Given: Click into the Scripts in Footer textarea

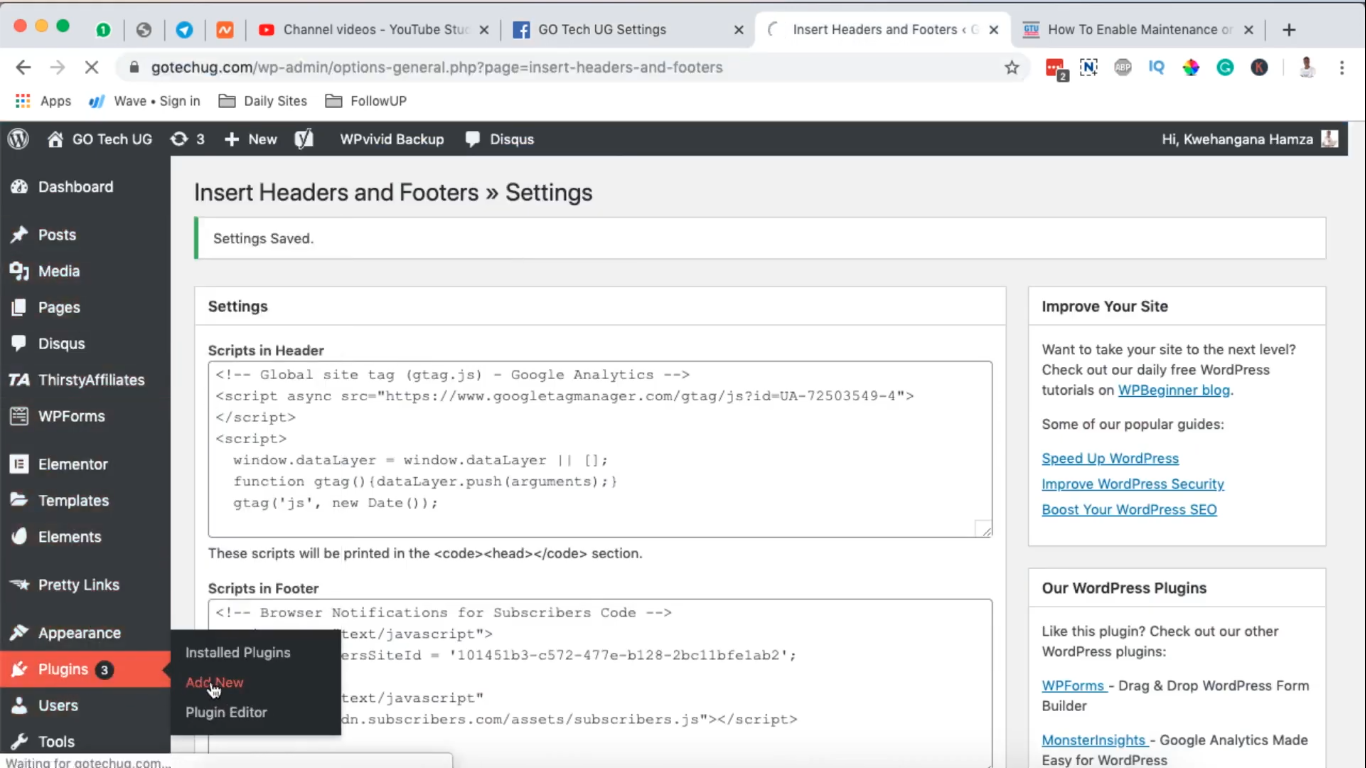Looking at the screenshot, I should (600, 683).
